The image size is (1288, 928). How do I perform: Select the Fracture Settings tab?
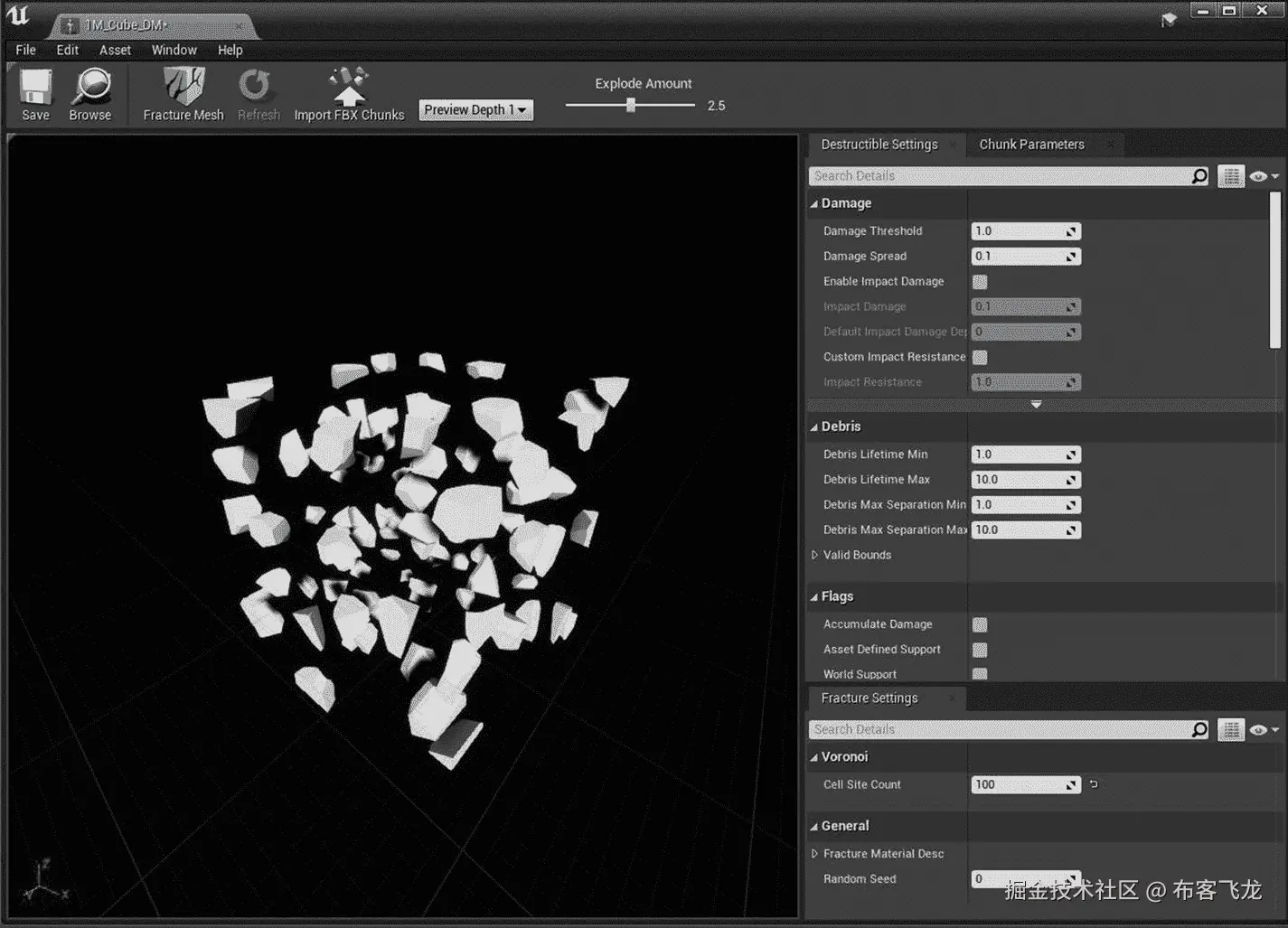[x=870, y=698]
